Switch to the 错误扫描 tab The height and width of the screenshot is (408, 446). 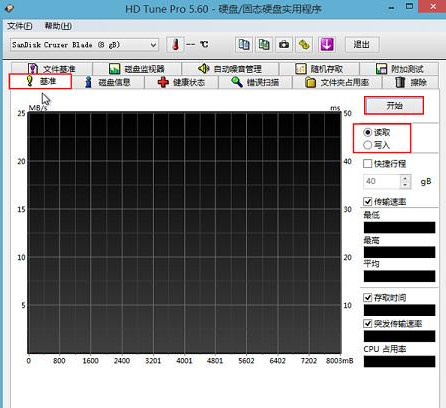255,82
